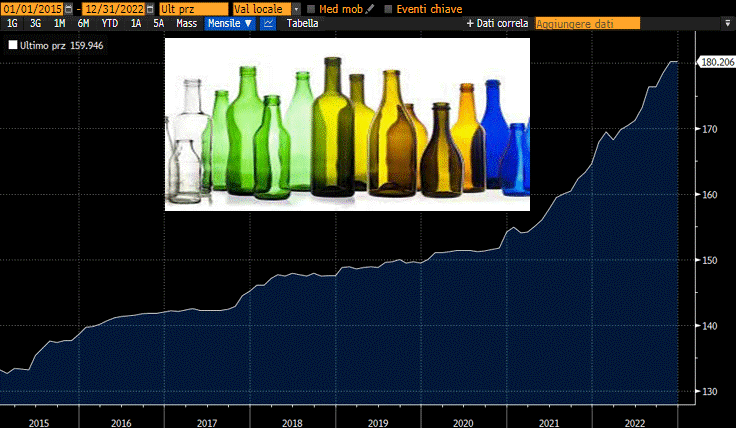The image size is (736, 428).
Task: Select the 1A range tab
Action: (x=136, y=23)
